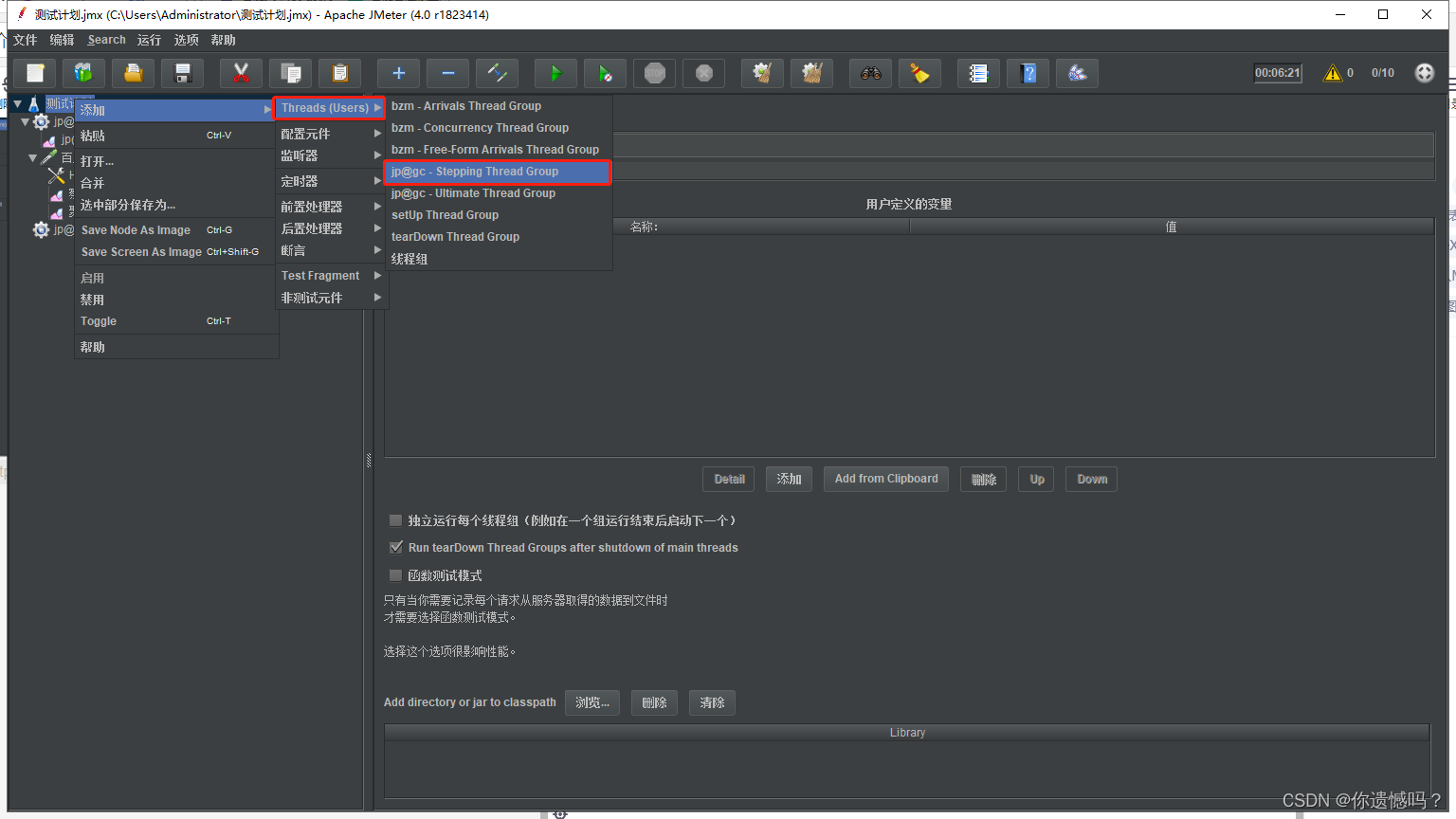Viewport: 1456px width, 819px height.
Task: Click the Cut scissors icon
Action: coord(242,73)
